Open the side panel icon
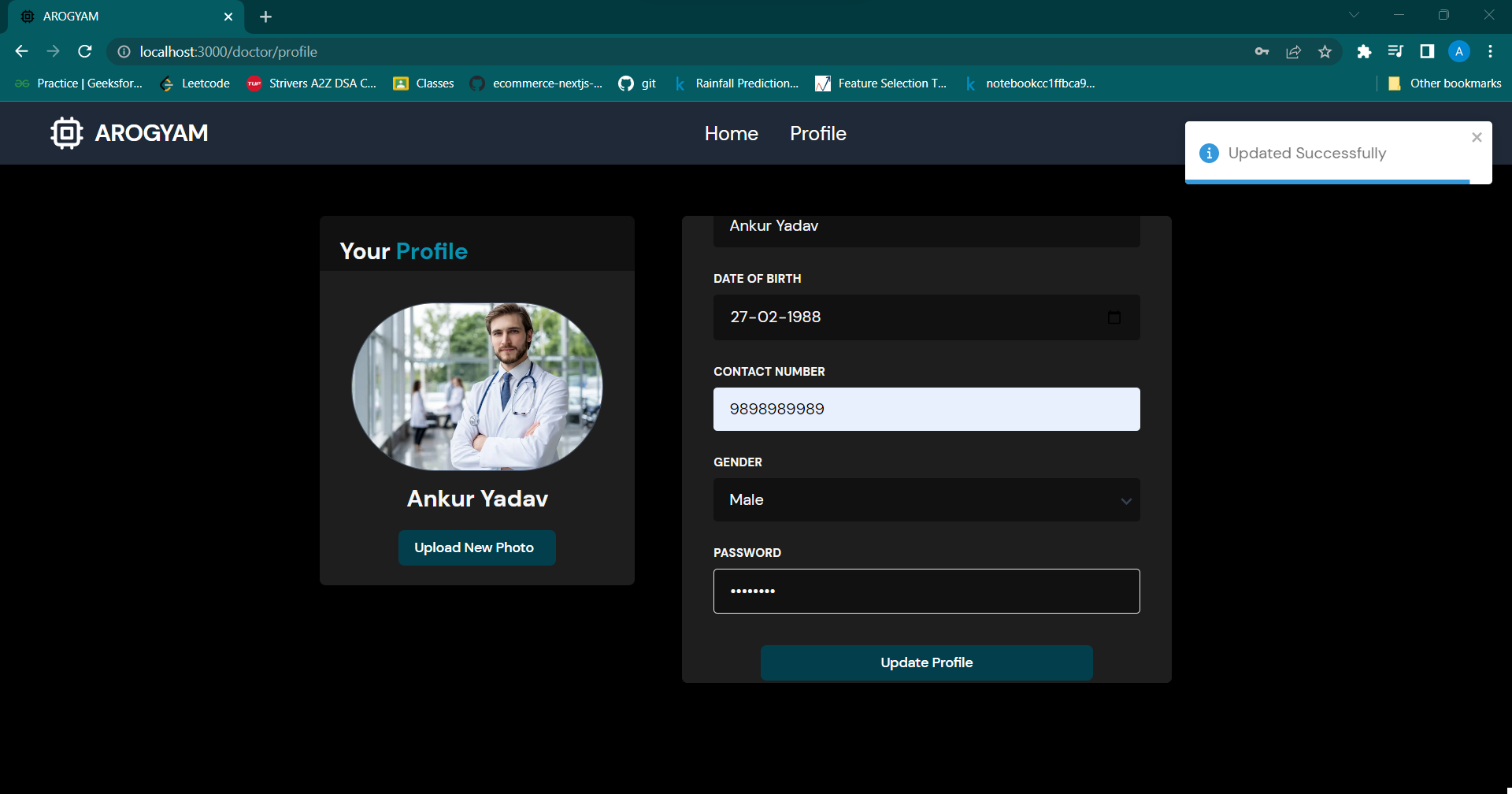 click(x=1427, y=51)
